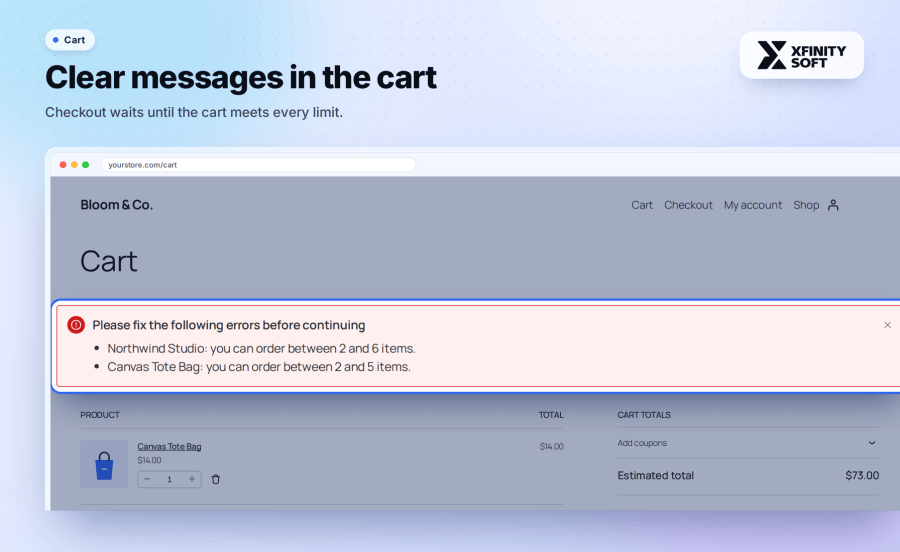Click the yourstore.com/cart address bar
Screen dimensions: 900x552
(x=258, y=165)
